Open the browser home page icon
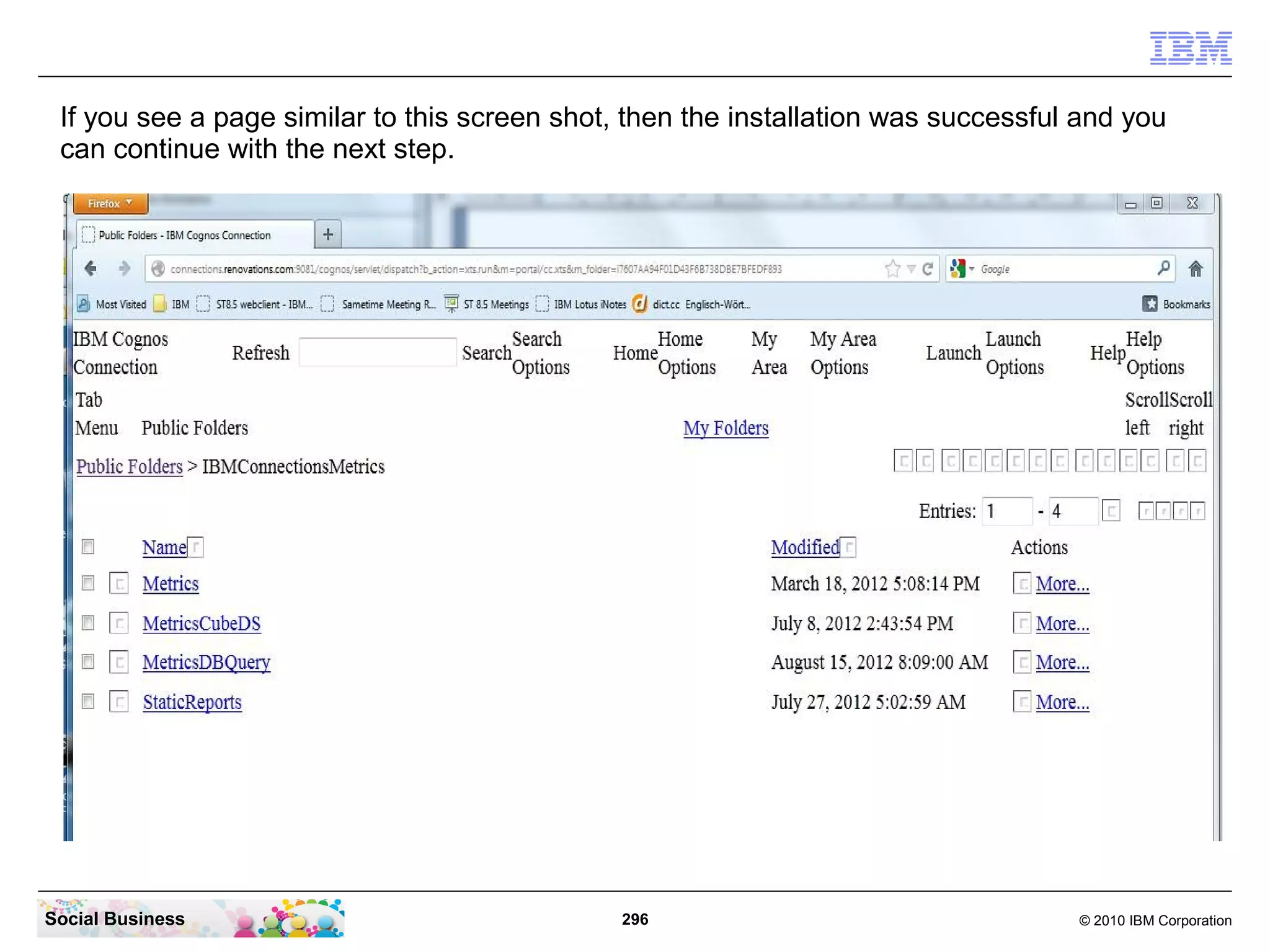1270x952 pixels. pyautogui.click(x=1196, y=268)
